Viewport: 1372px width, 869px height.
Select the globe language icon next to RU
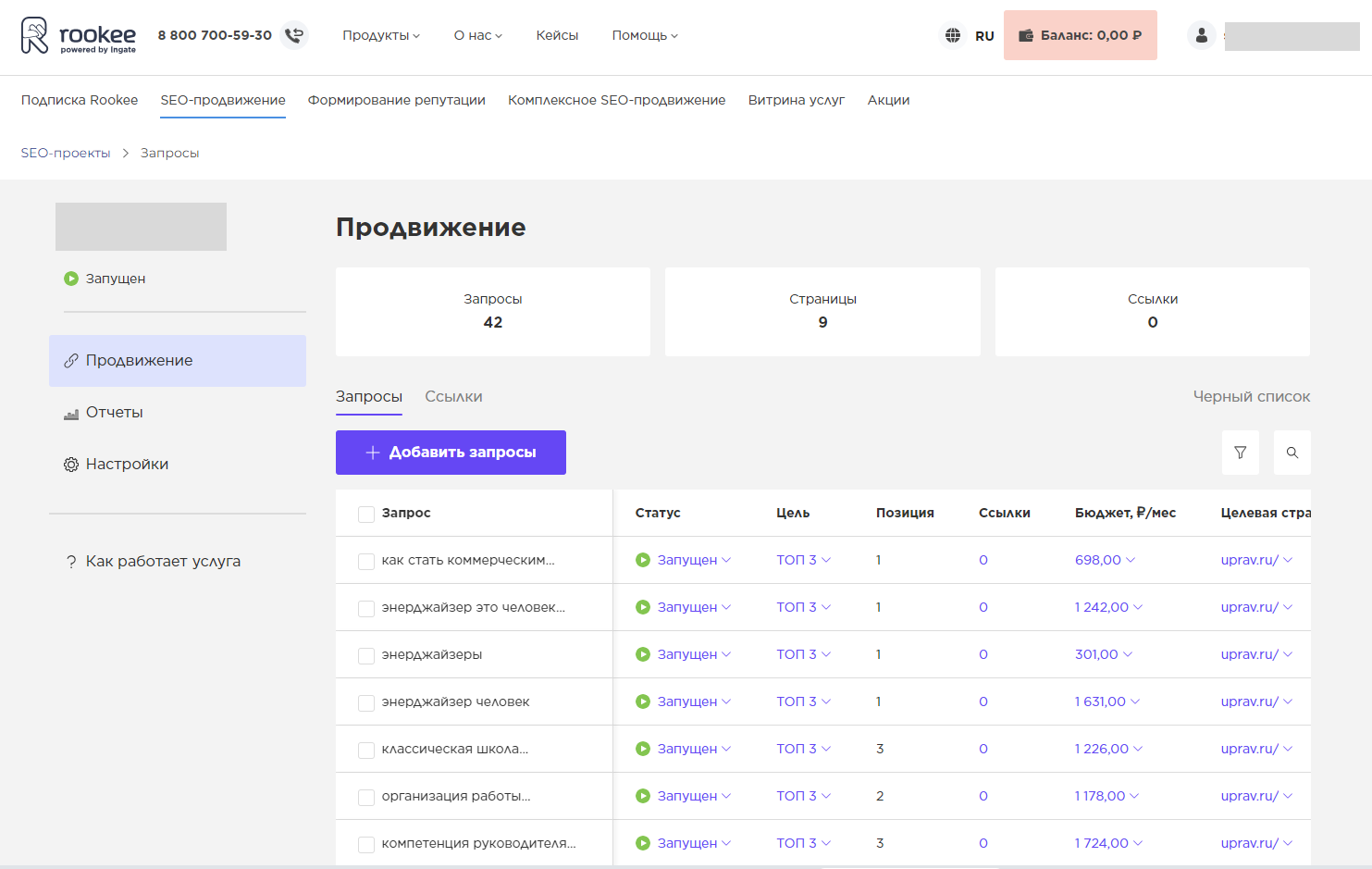tap(953, 35)
